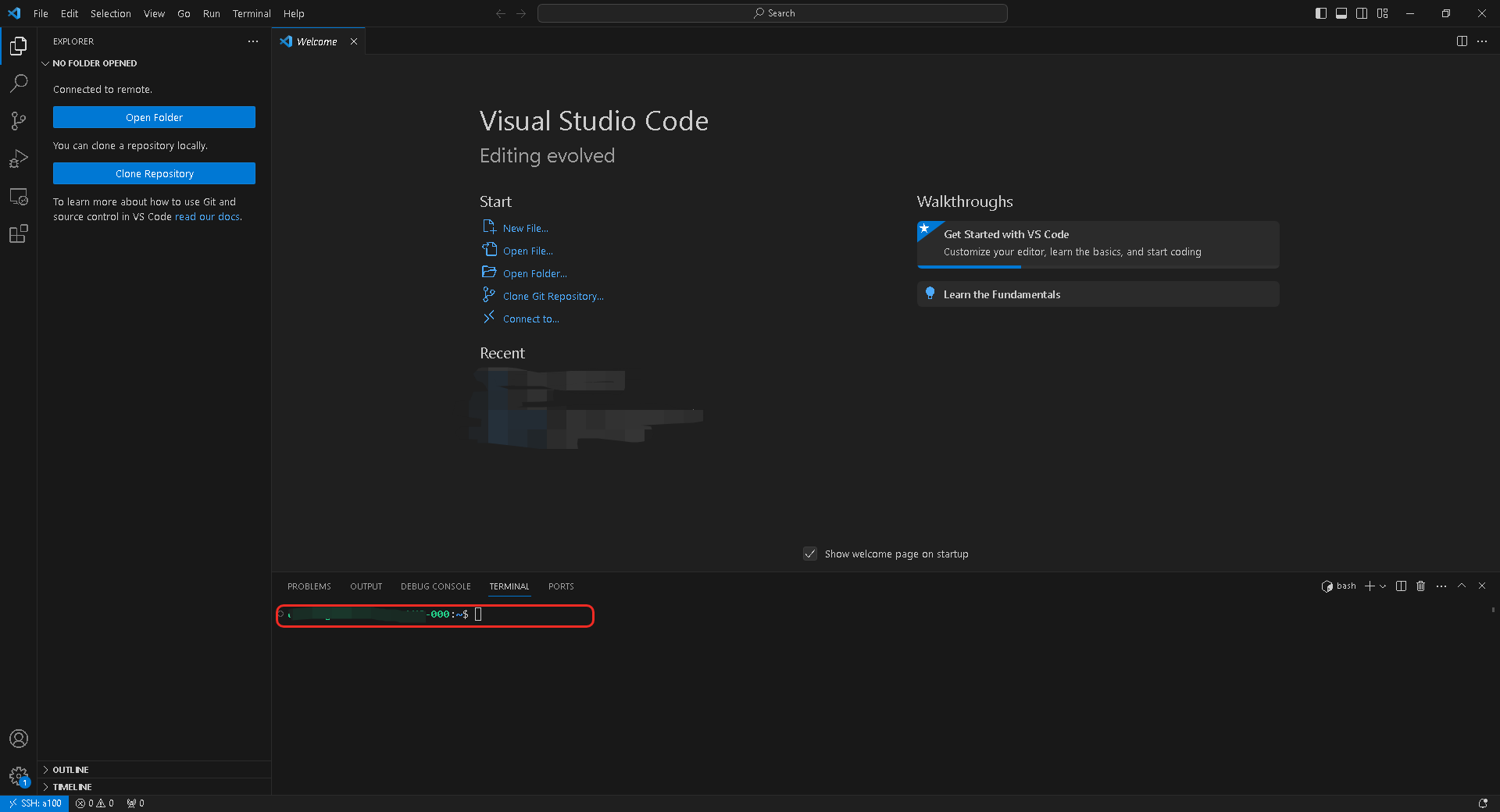1500x812 pixels.
Task: Close the terminal panel
Action: 1482,586
